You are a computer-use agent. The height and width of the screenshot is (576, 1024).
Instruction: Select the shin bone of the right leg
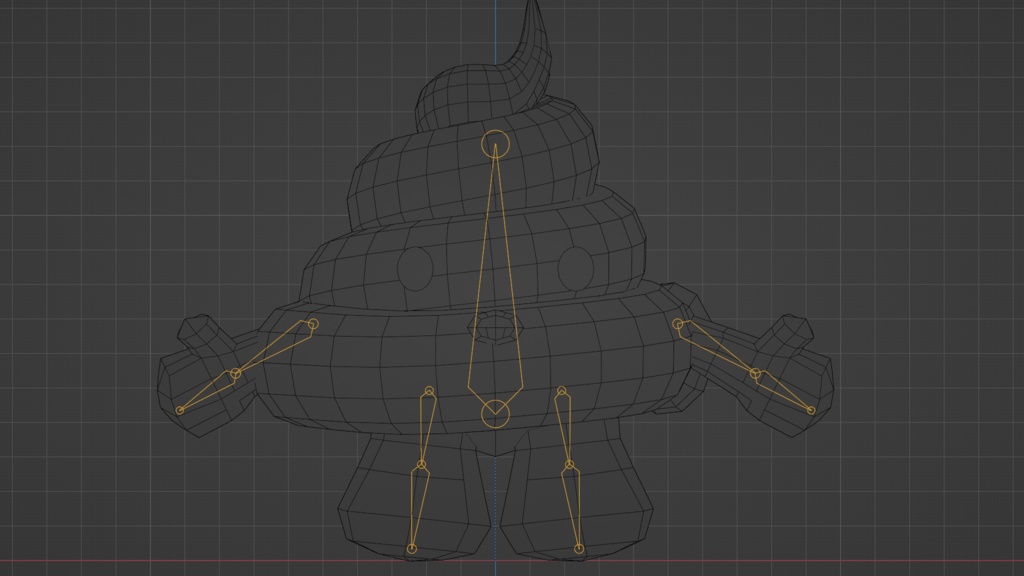coord(572,507)
